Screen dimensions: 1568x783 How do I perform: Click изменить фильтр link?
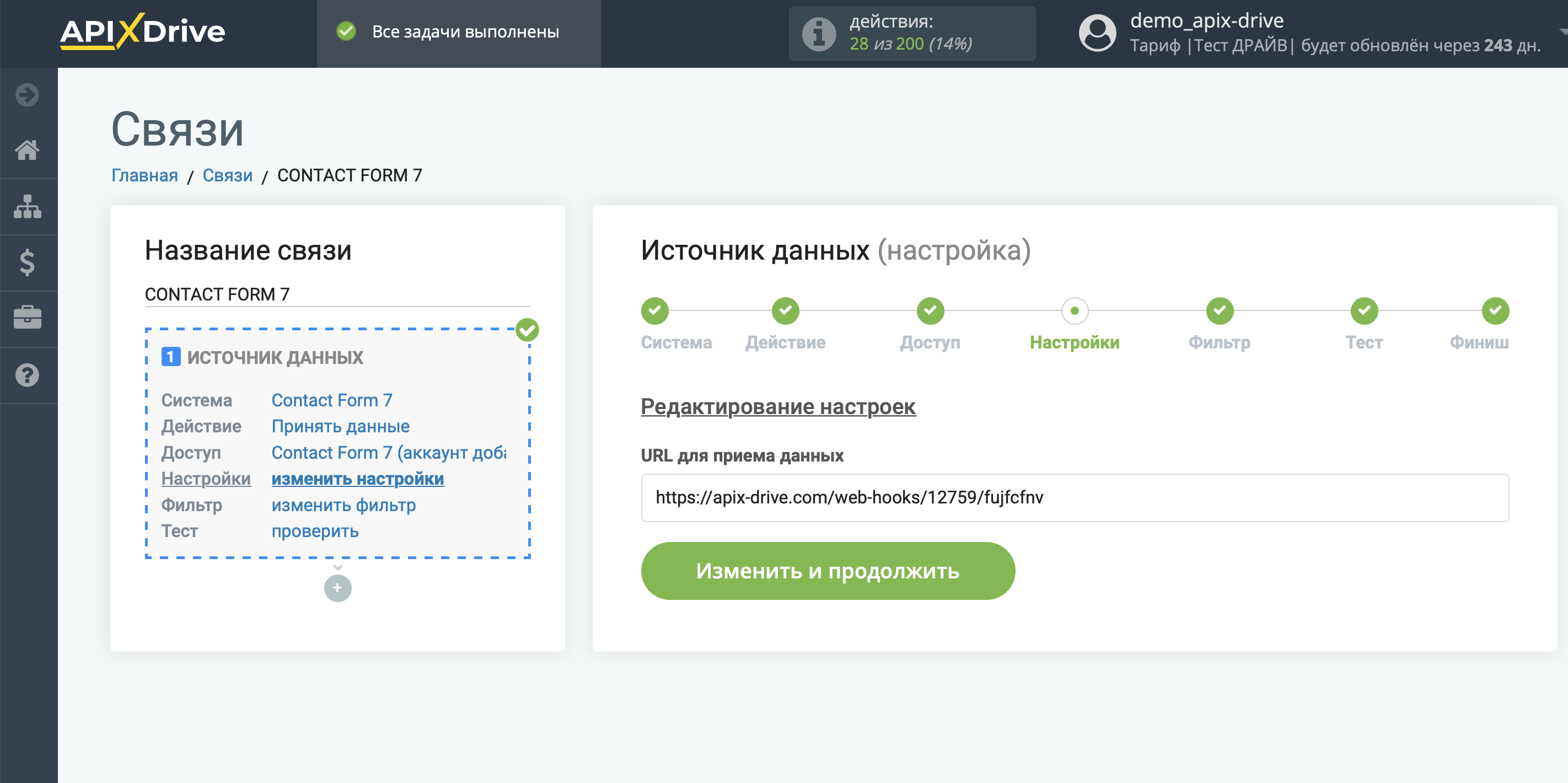tap(343, 505)
